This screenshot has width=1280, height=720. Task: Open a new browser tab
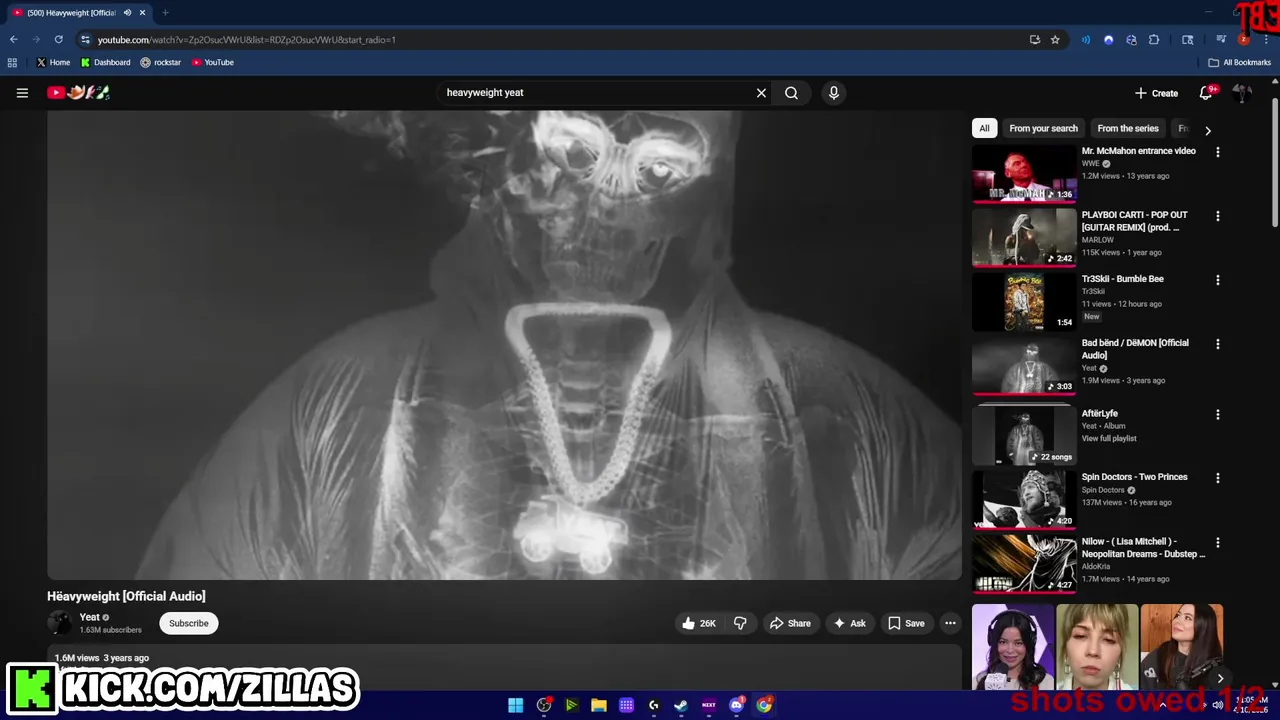tap(165, 13)
